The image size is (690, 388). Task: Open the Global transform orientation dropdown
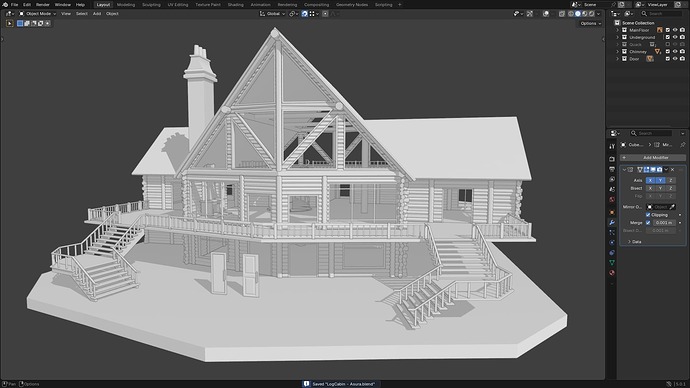coord(272,14)
